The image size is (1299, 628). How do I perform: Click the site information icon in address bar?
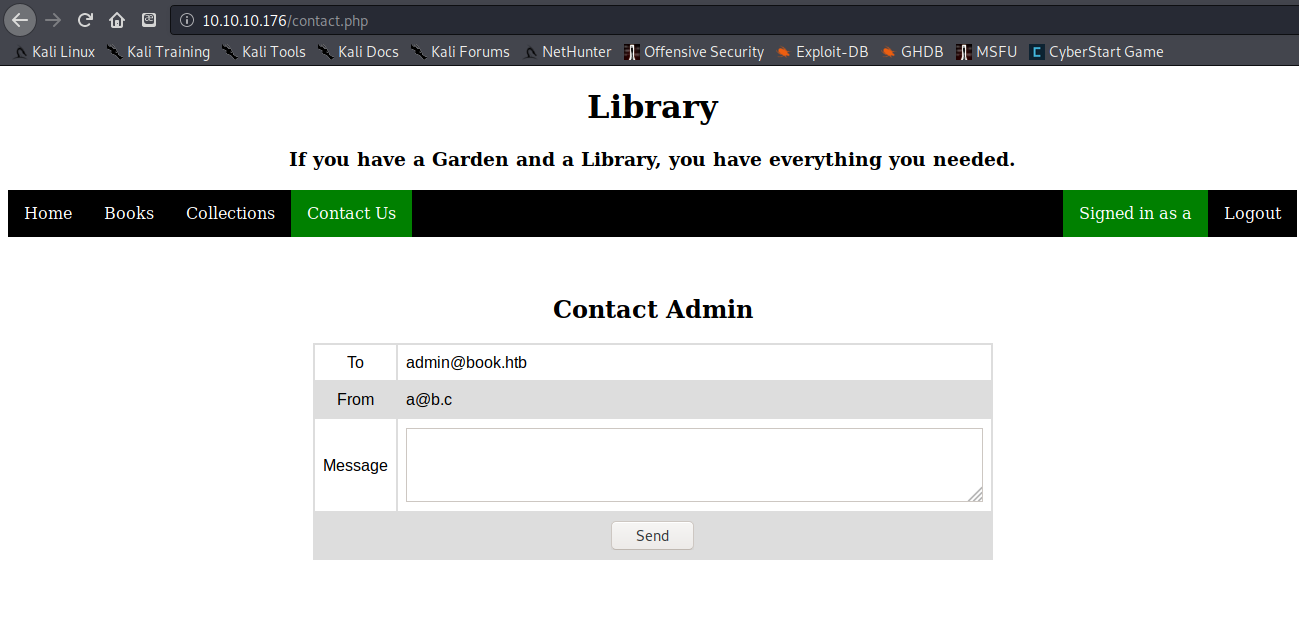coord(187,21)
